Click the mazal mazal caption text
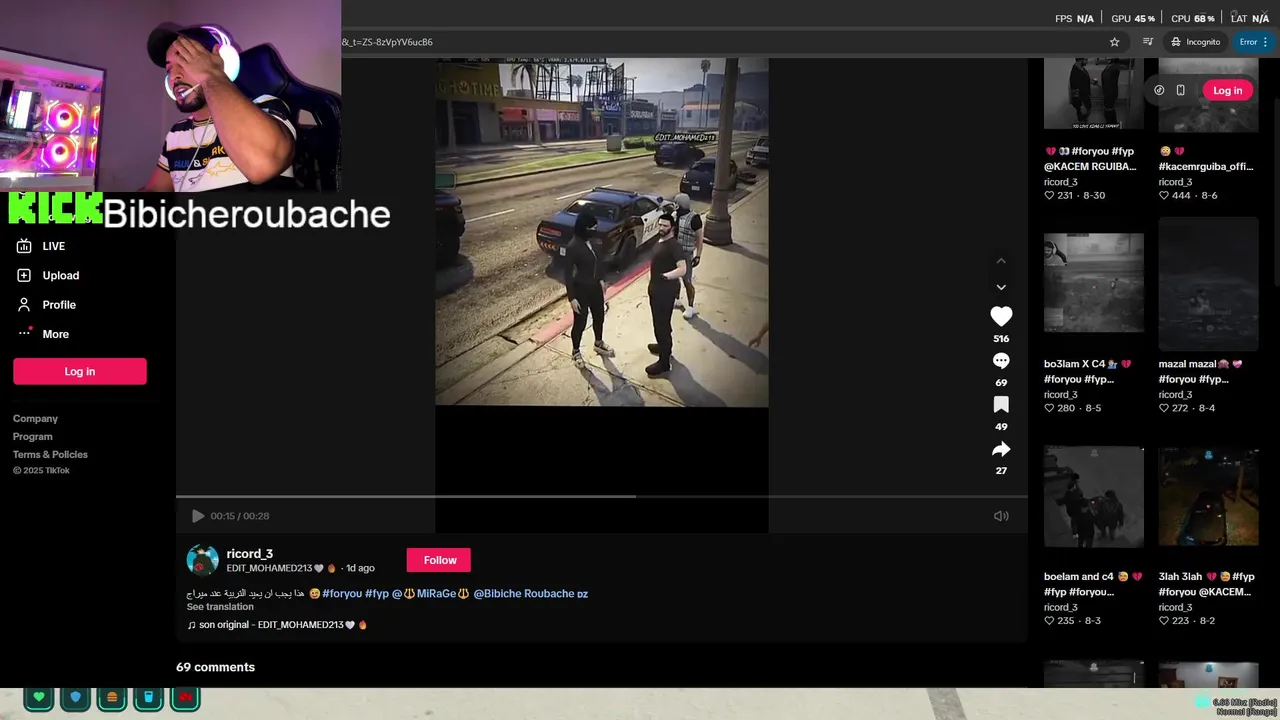Viewport: 1280px width, 720px height. coord(1200,372)
